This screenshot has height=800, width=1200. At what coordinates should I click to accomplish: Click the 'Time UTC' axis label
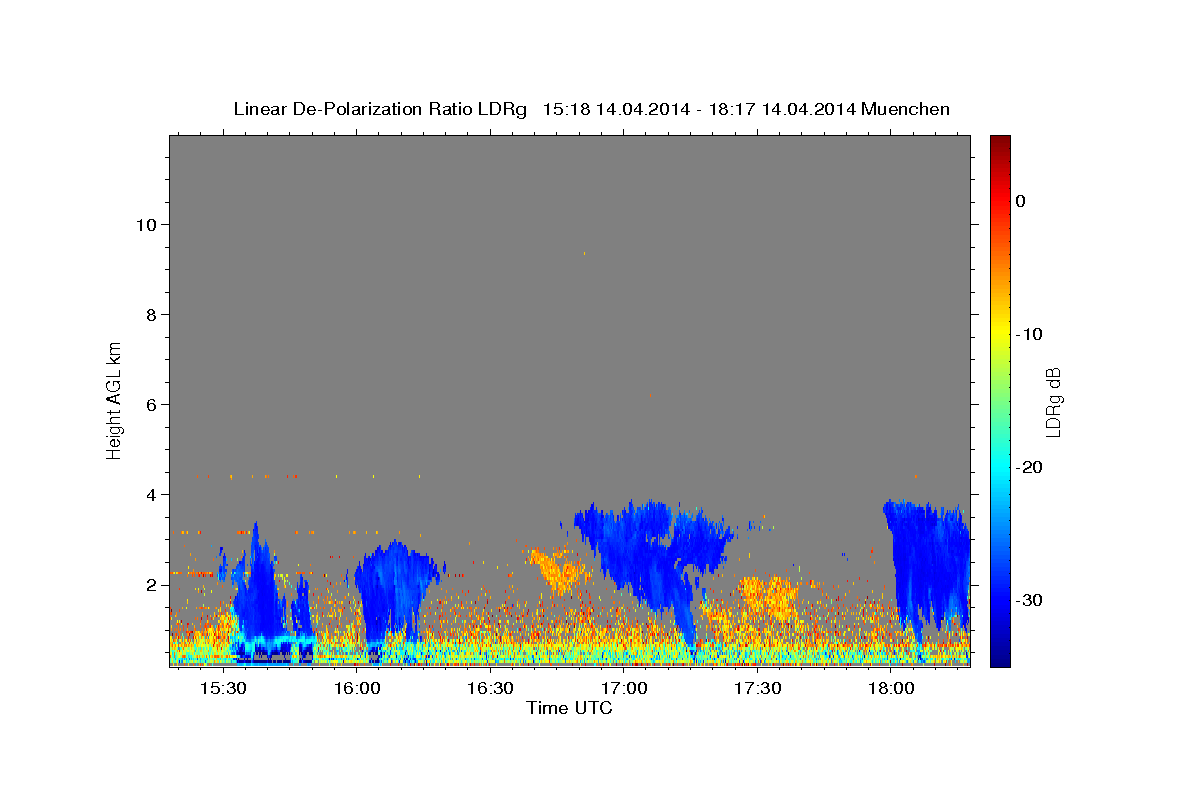569,708
